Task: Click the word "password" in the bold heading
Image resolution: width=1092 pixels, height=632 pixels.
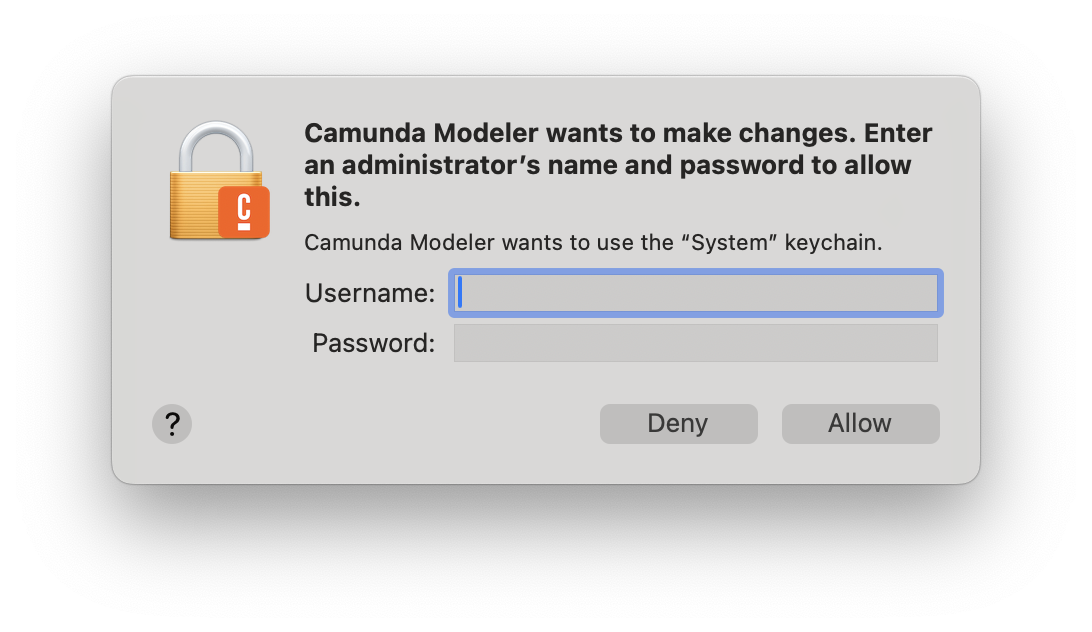Action: click(x=743, y=165)
